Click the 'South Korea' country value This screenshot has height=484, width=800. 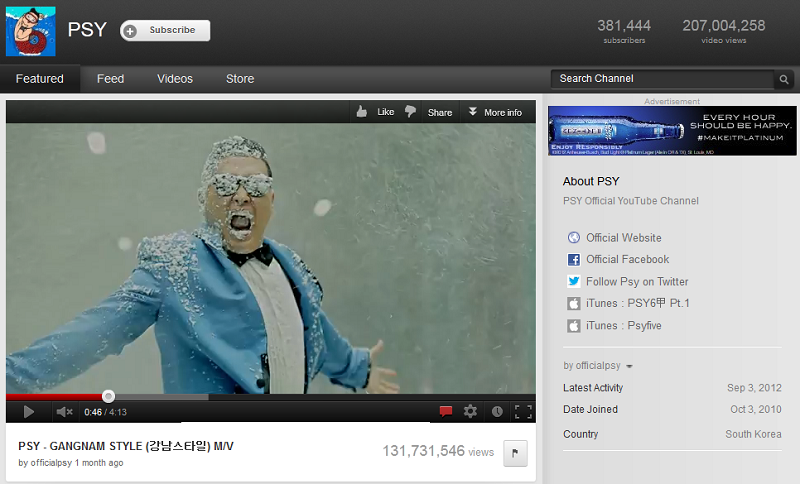(x=753, y=434)
